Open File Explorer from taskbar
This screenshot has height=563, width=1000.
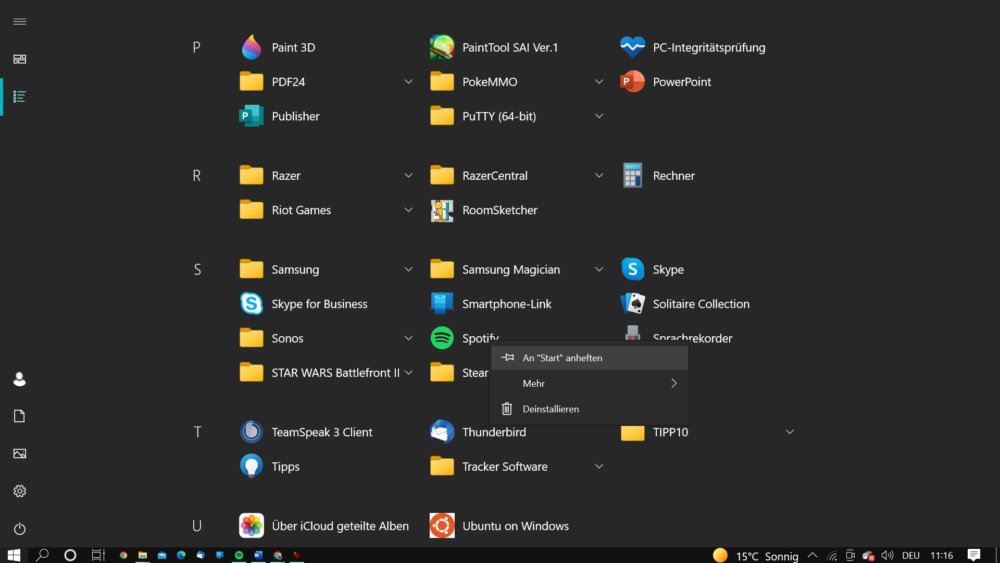[142, 555]
